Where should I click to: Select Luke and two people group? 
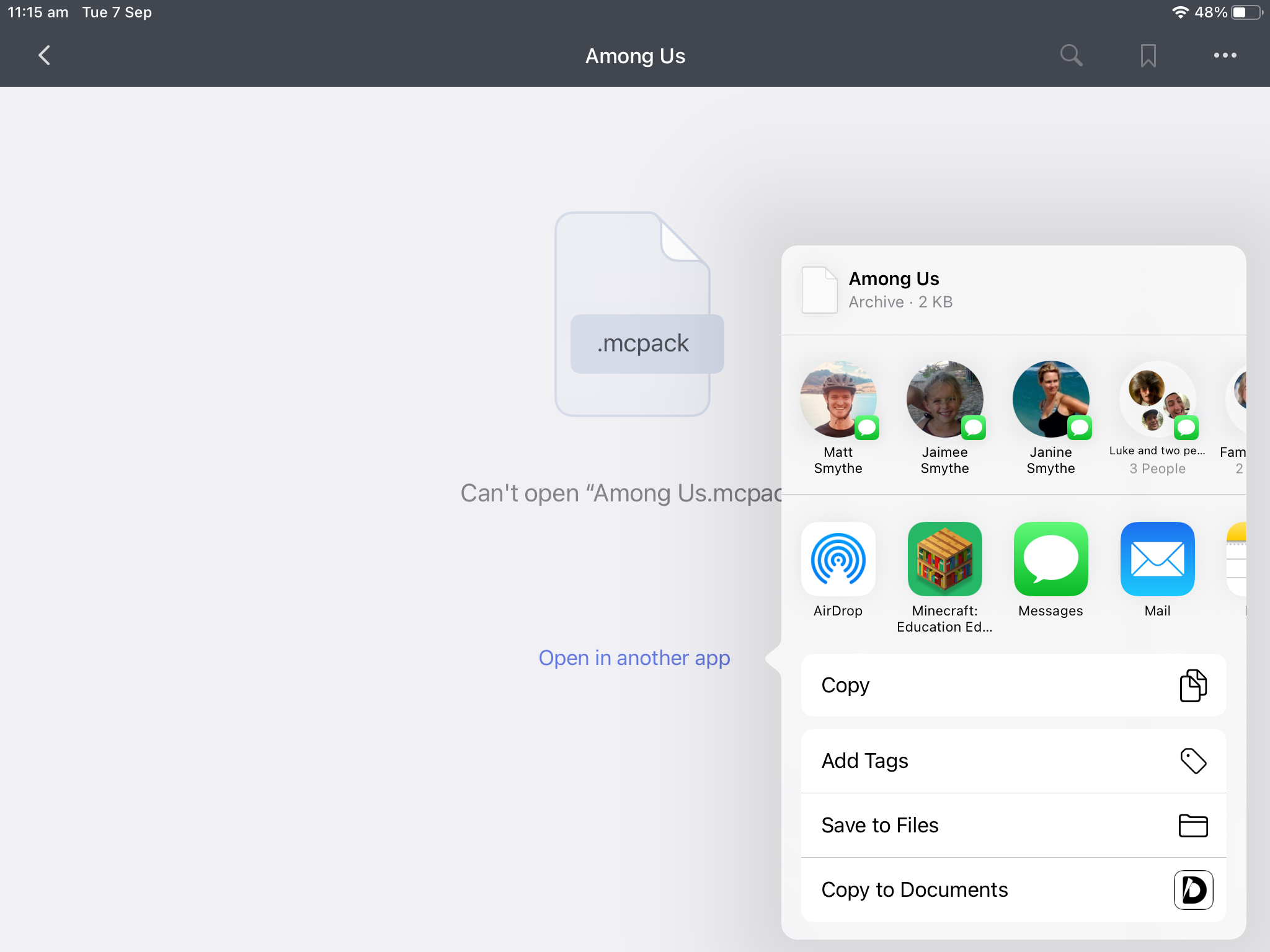1156,416
